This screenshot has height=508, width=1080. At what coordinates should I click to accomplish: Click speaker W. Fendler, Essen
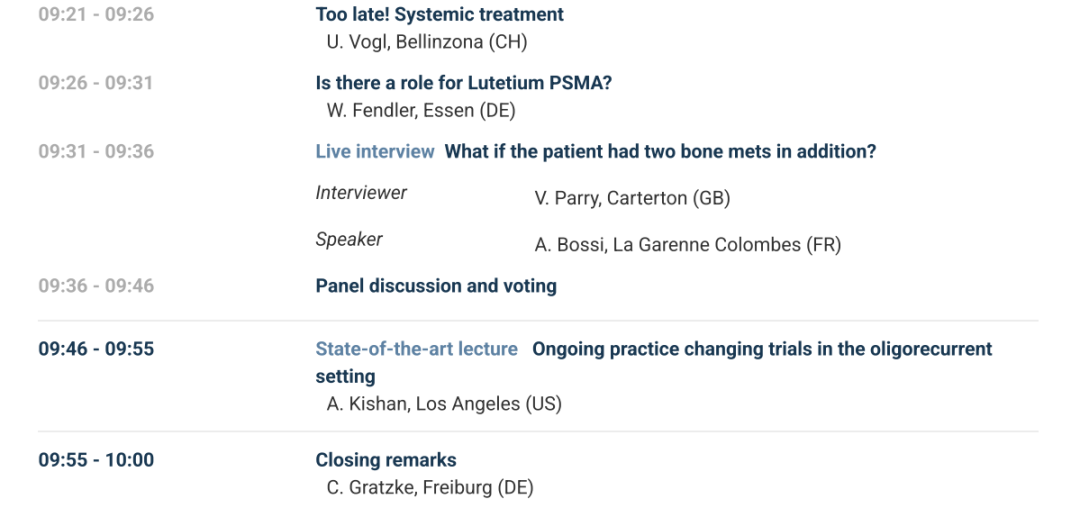tap(421, 110)
